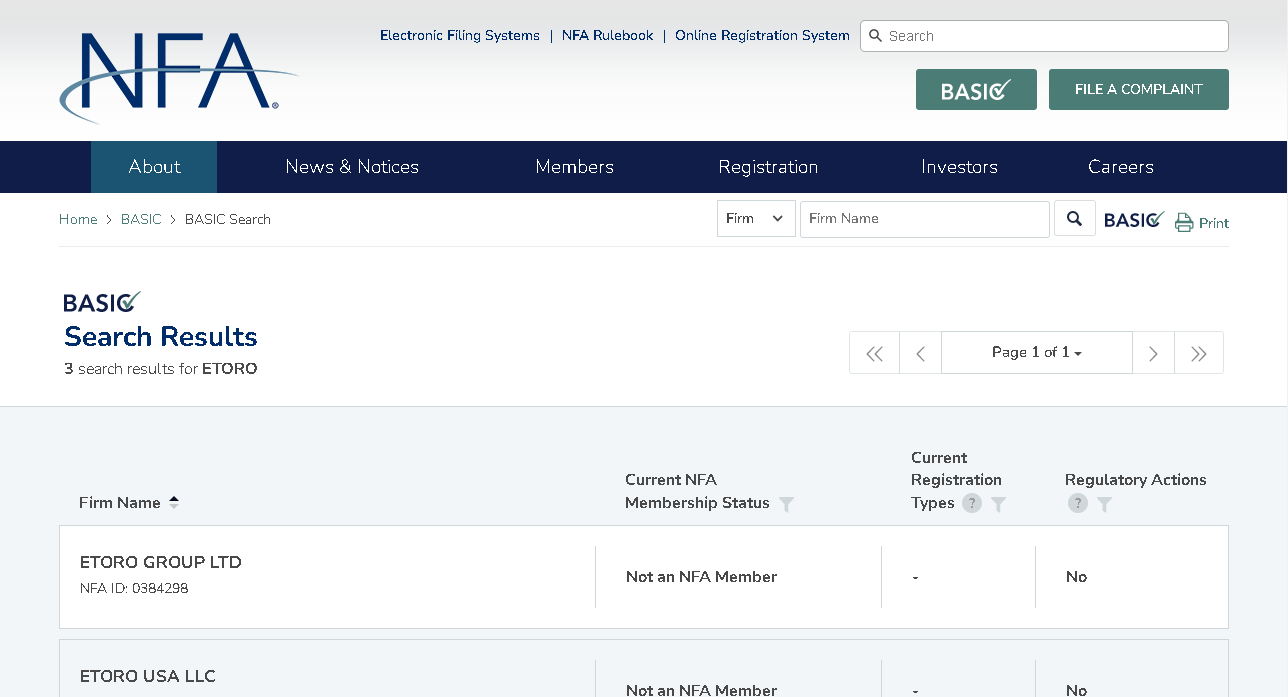This screenshot has width=1288, height=697.
Task: Click the BASIC logo above Search Results
Action: (102, 301)
